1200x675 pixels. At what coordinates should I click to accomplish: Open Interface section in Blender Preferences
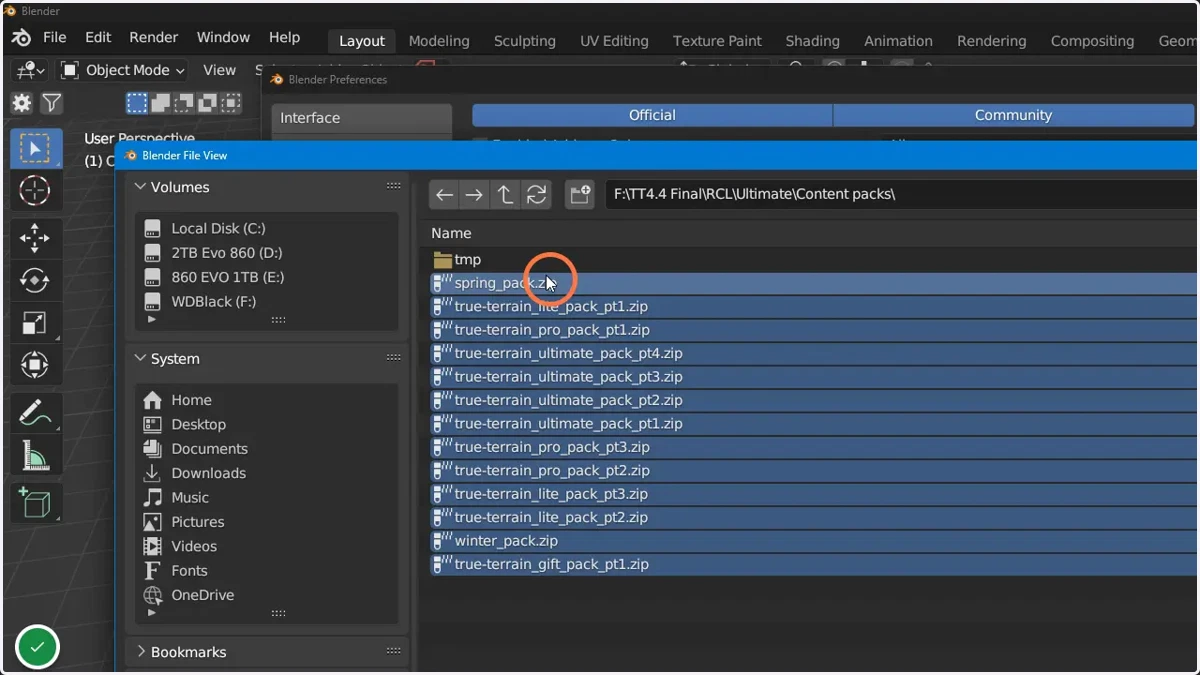pyautogui.click(x=362, y=118)
